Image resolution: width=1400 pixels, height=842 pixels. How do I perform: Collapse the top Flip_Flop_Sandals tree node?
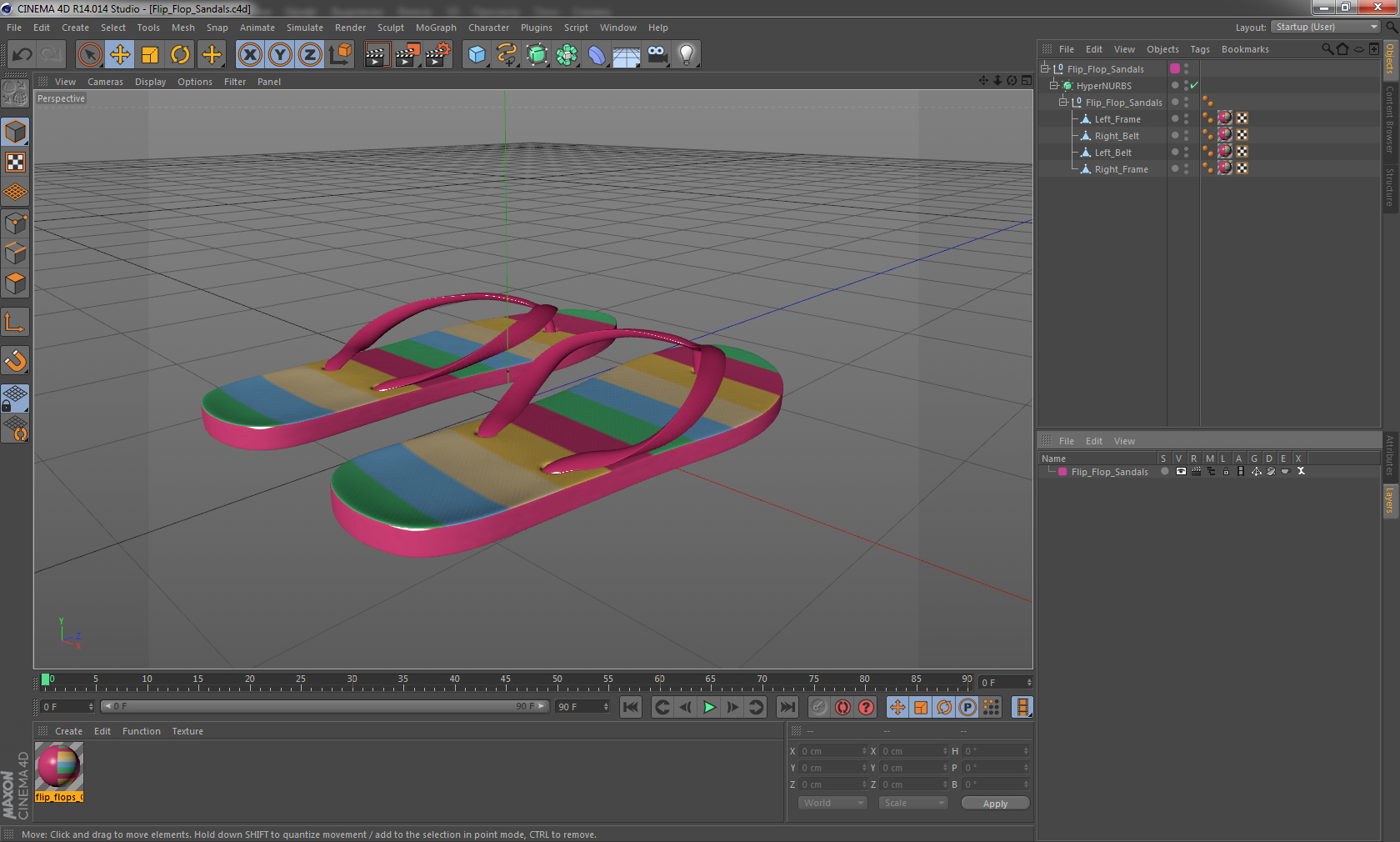(x=1044, y=68)
